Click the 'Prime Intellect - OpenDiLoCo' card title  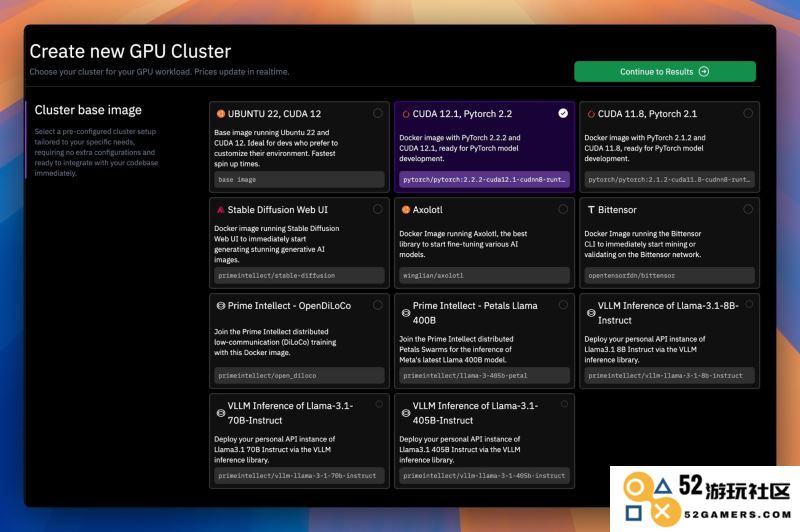(289, 306)
